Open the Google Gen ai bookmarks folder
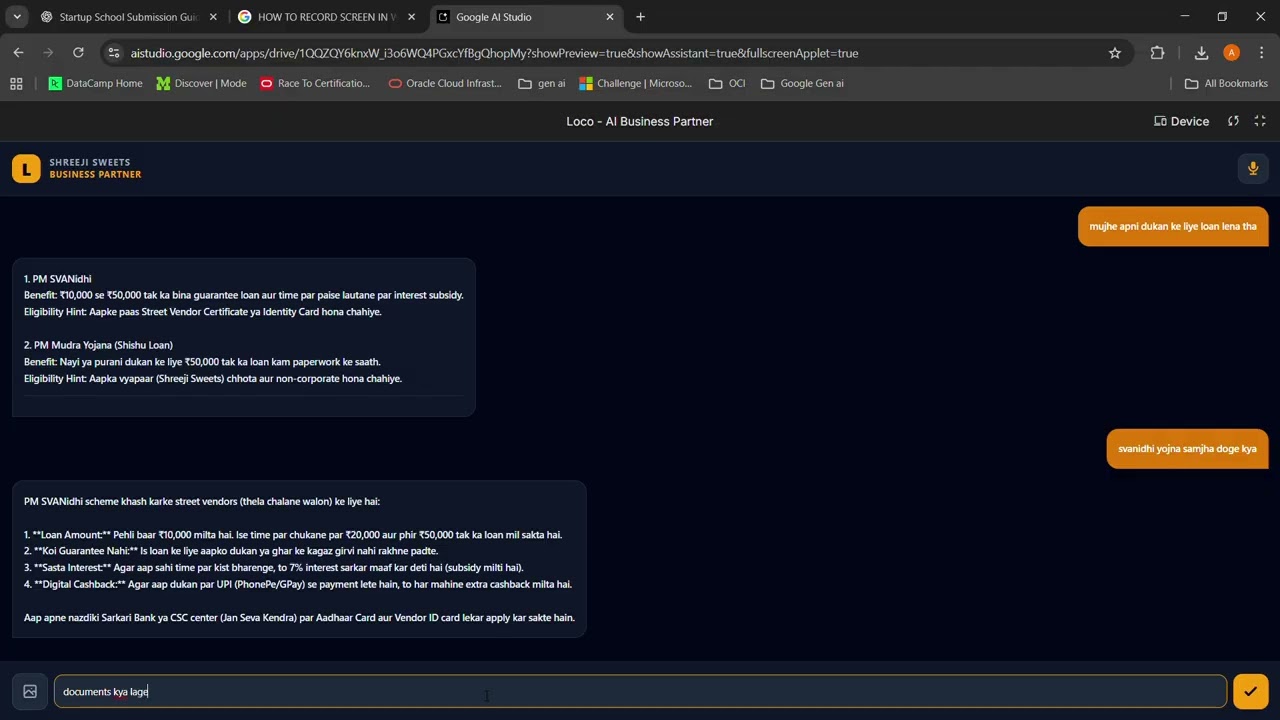This screenshot has height=720, width=1280. (802, 83)
